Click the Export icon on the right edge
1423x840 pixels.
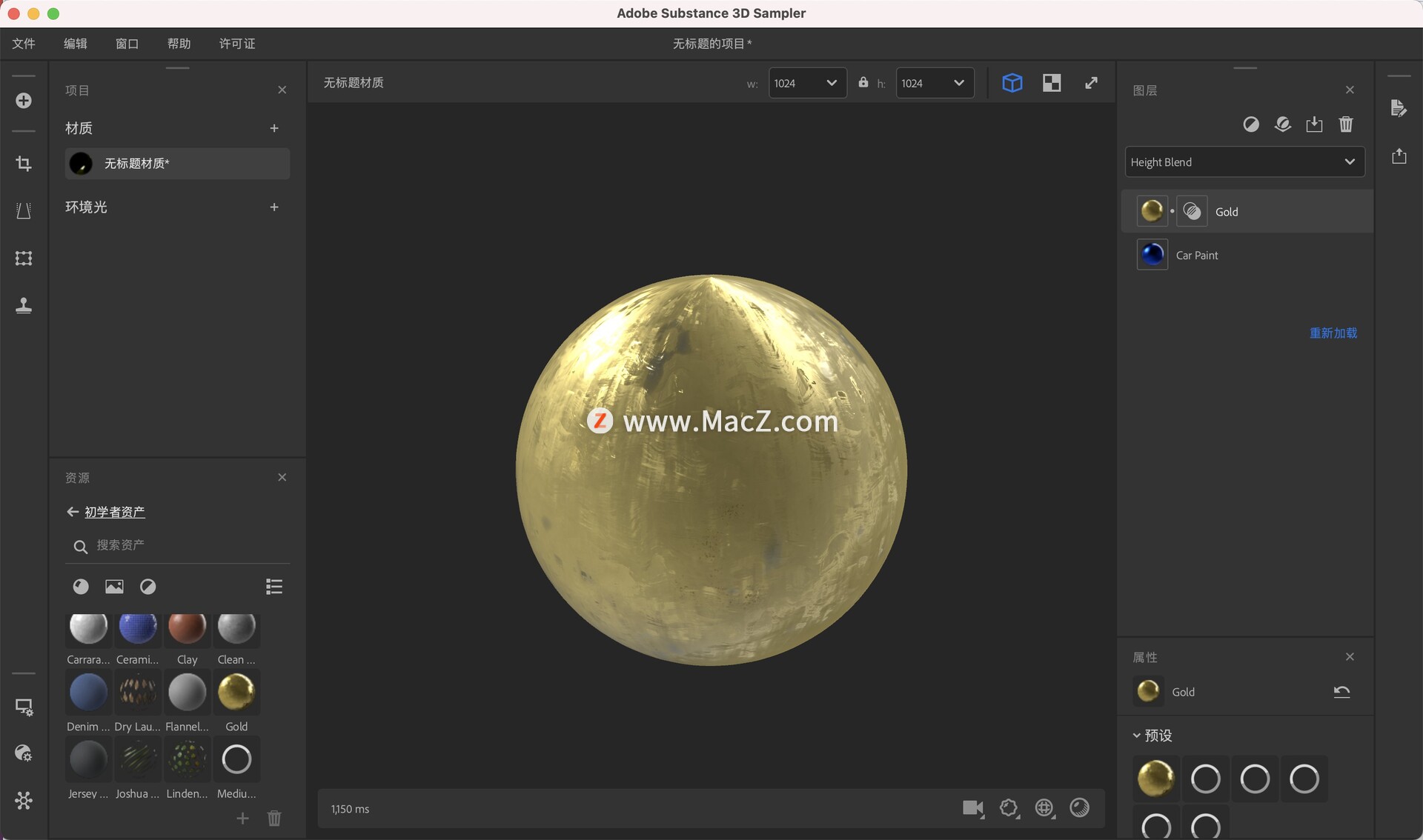coord(1399,156)
